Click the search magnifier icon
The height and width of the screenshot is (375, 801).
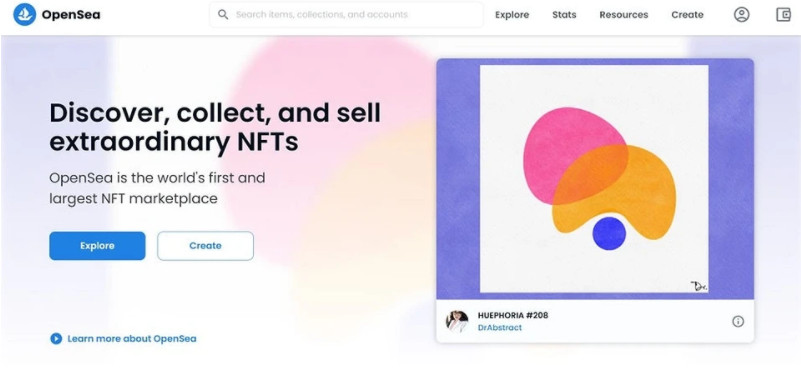[223, 14]
